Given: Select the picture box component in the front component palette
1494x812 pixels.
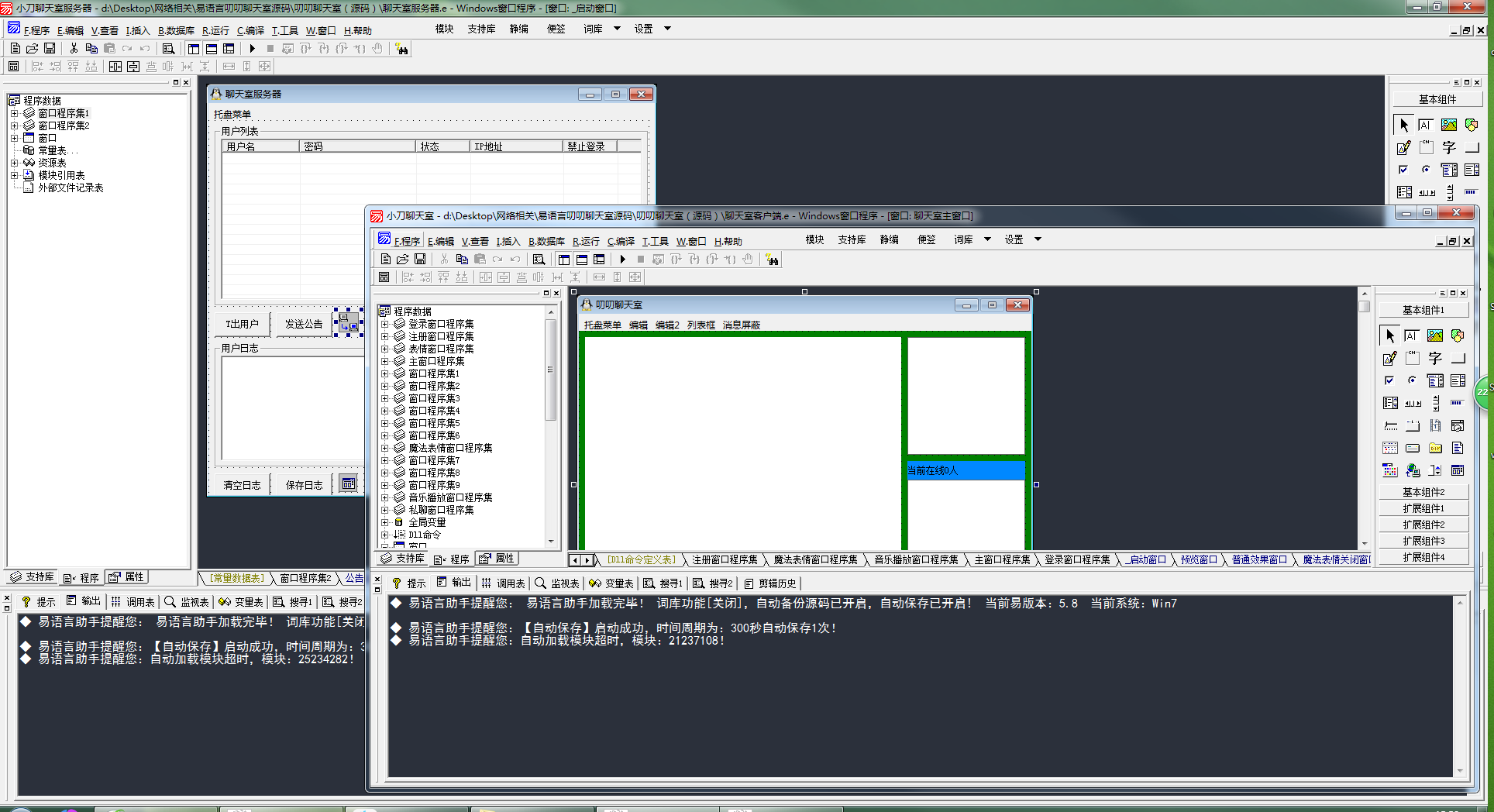Looking at the screenshot, I should (1435, 335).
